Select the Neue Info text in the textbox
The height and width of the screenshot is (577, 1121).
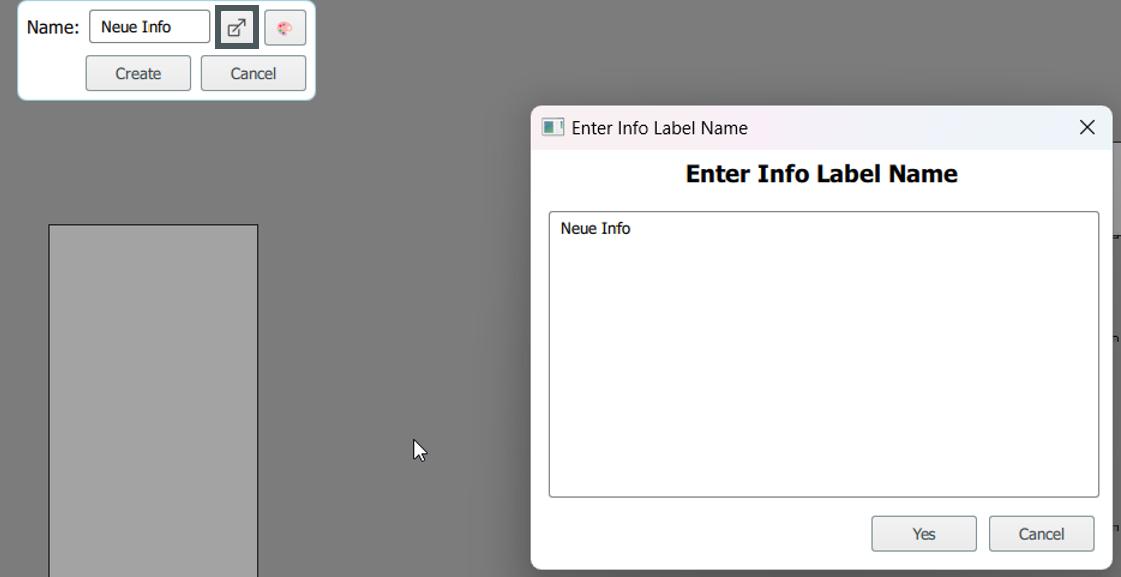(594, 228)
